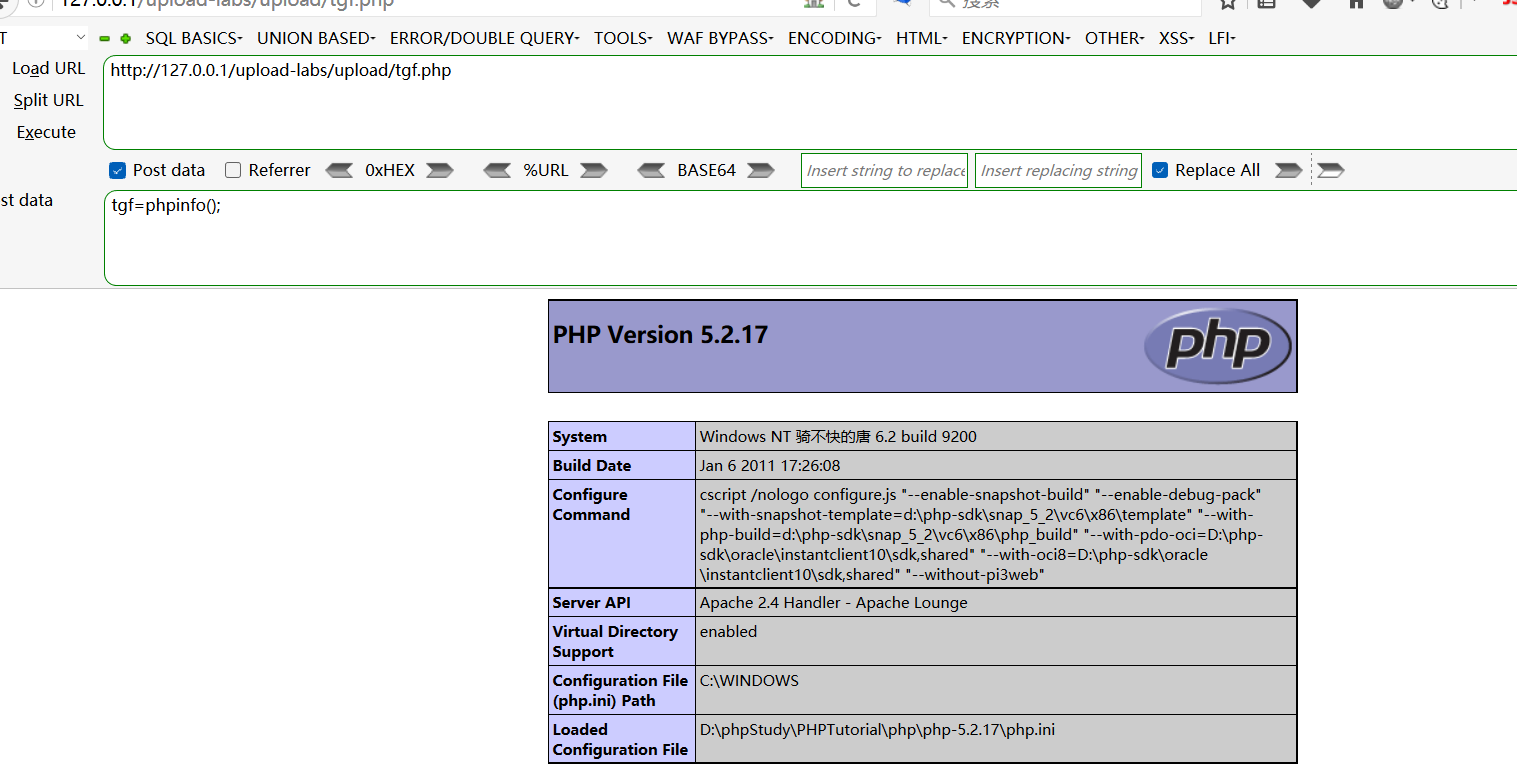This screenshot has width=1517, height=764.
Task: Open the UNION BASED dropdown menu
Action: (x=316, y=38)
